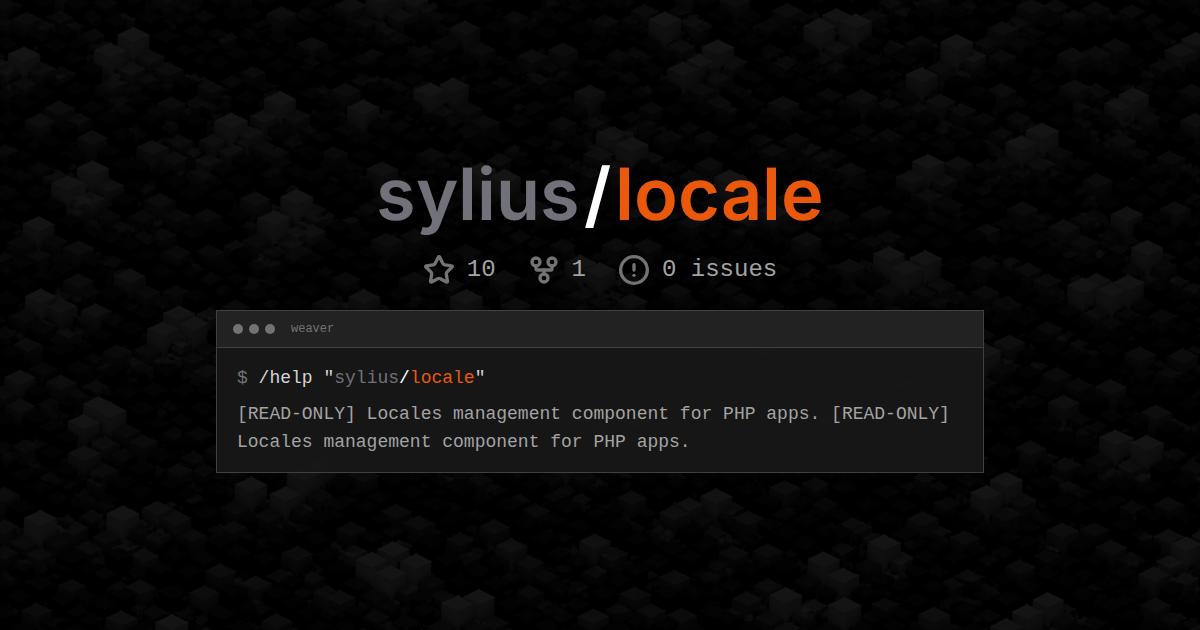Click the middle terminal window dot
The image size is (1200, 630).
click(254, 329)
